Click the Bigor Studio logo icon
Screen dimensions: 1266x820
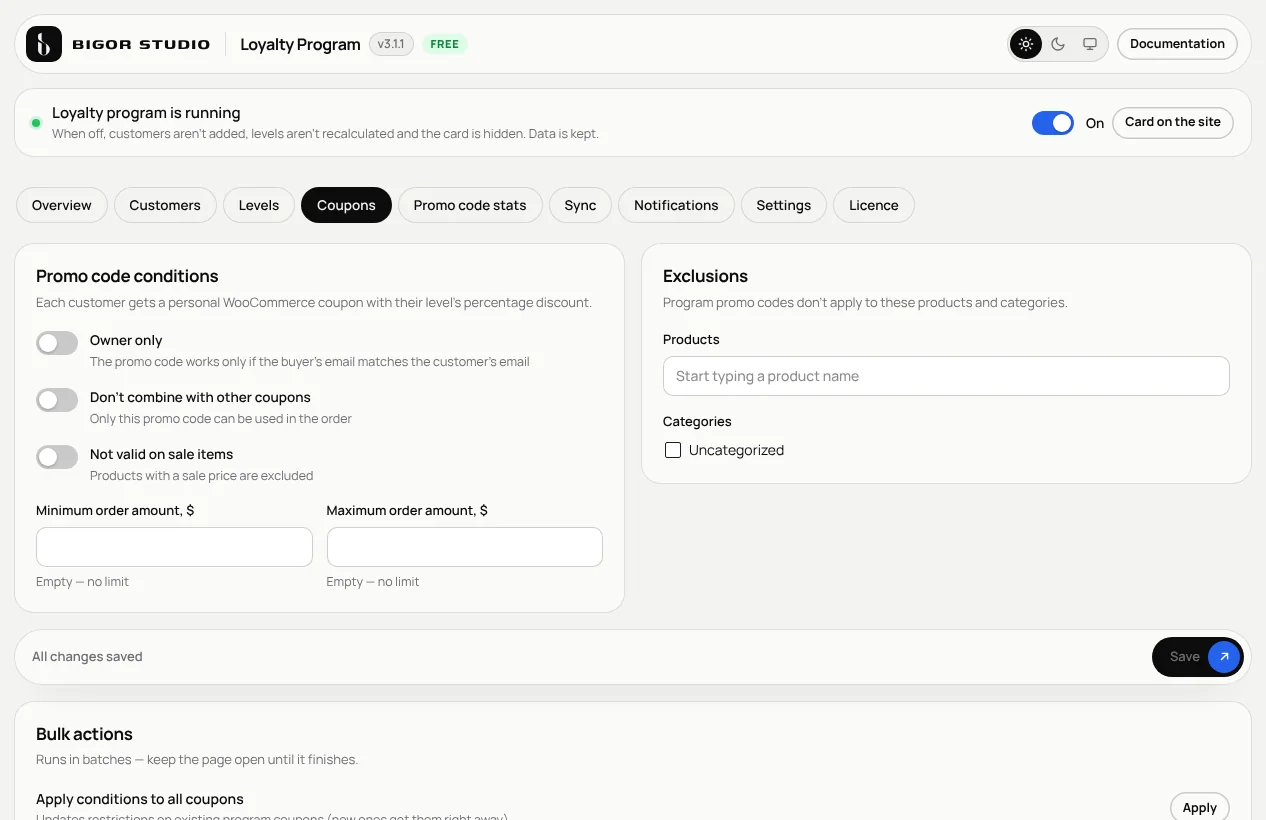[x=44, y=44]
